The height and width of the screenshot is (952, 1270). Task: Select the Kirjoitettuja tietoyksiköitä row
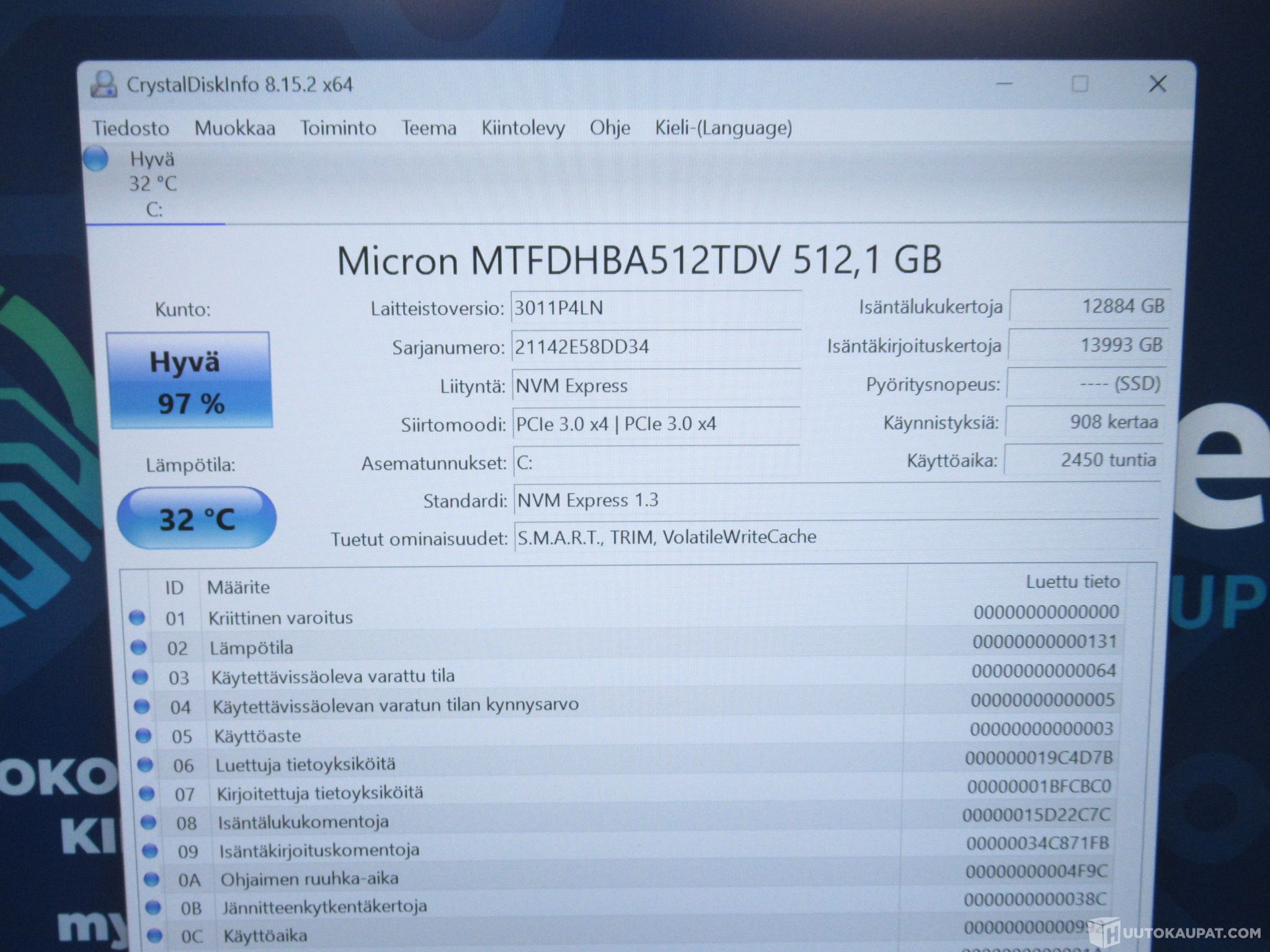628,790
